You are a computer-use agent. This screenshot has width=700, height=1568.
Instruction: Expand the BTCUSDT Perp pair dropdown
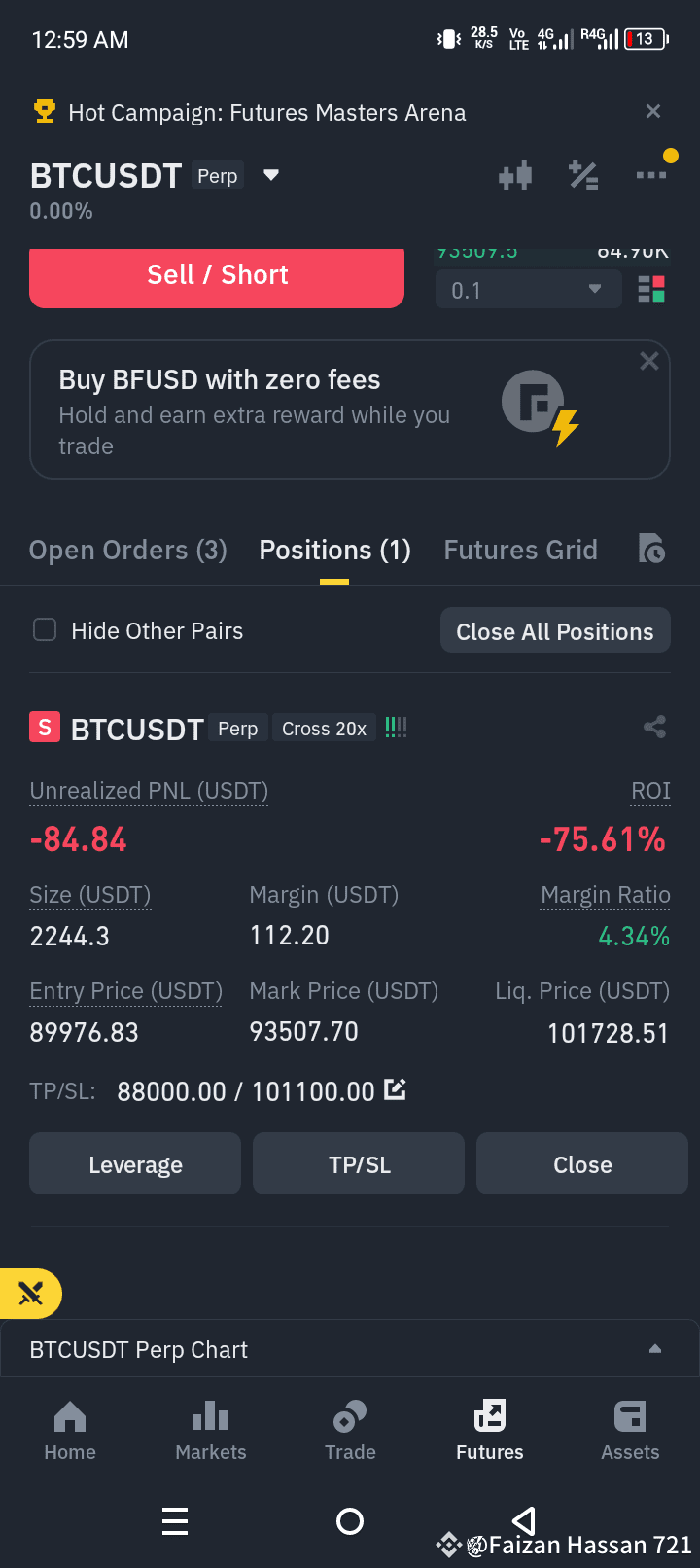(x=271, y=176)
